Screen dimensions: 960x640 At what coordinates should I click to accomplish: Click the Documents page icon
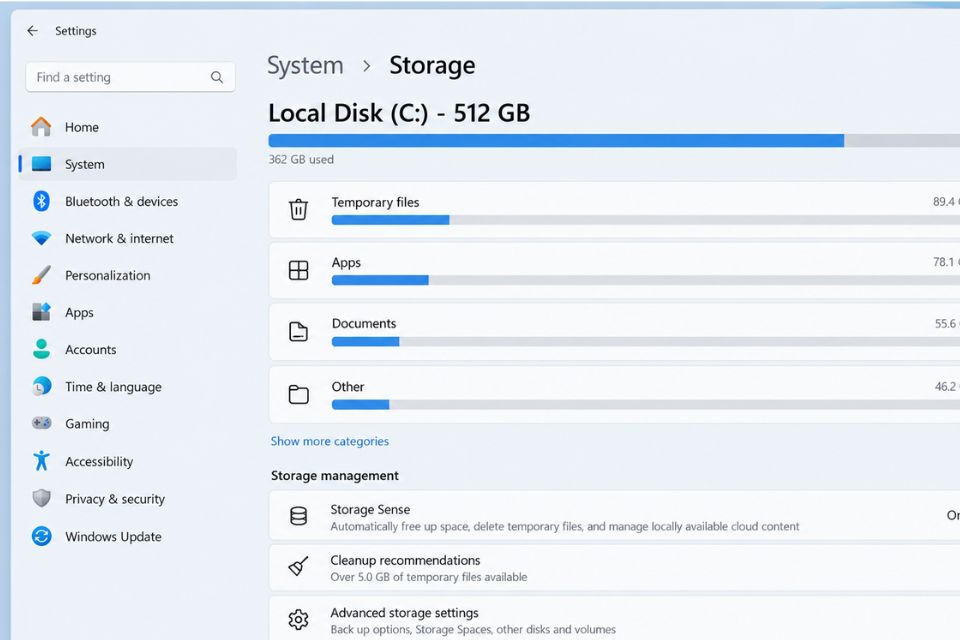tap(298, 331)
